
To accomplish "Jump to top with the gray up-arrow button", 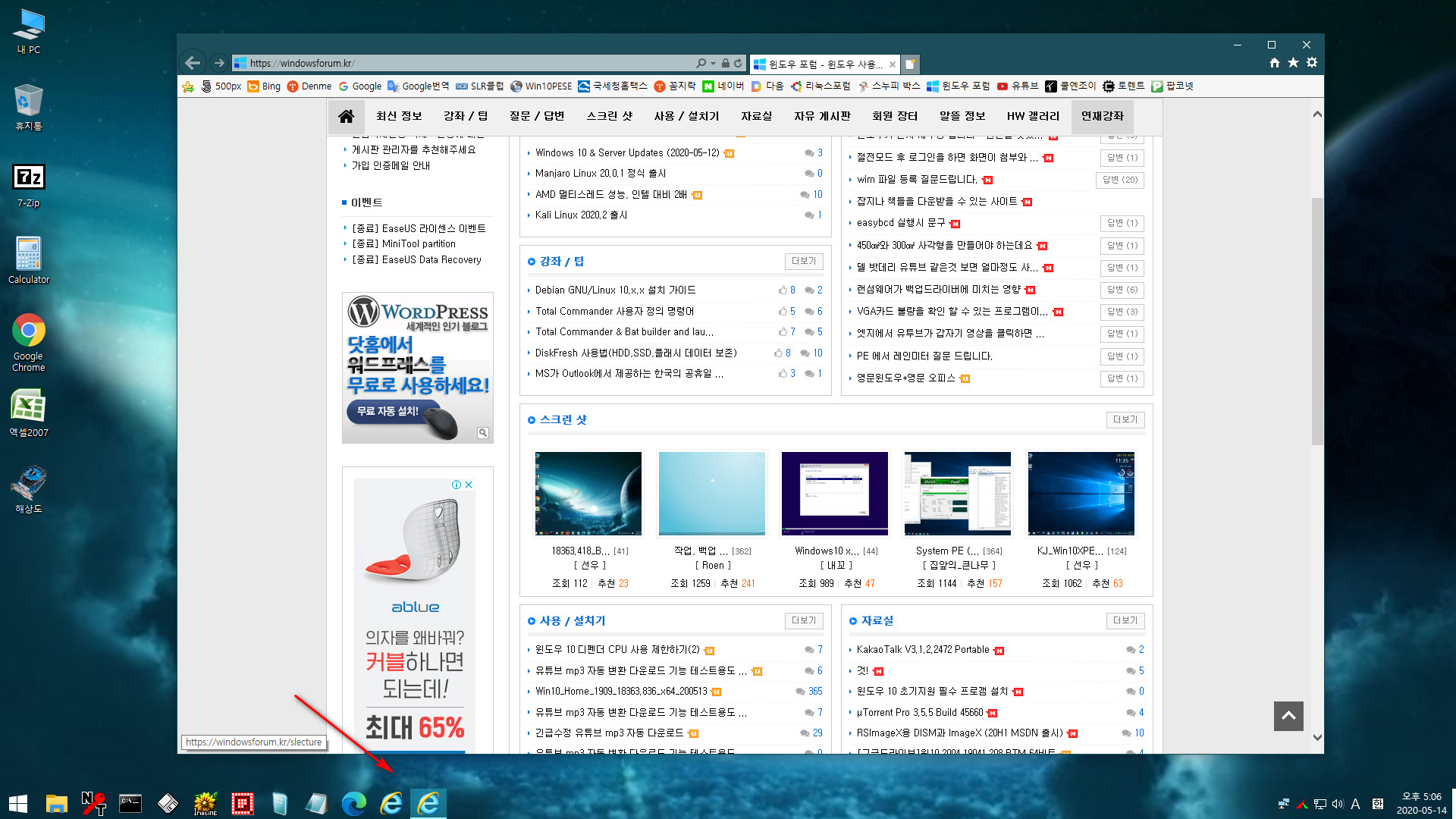I will pyautogui.click(x=1288, y=716).
